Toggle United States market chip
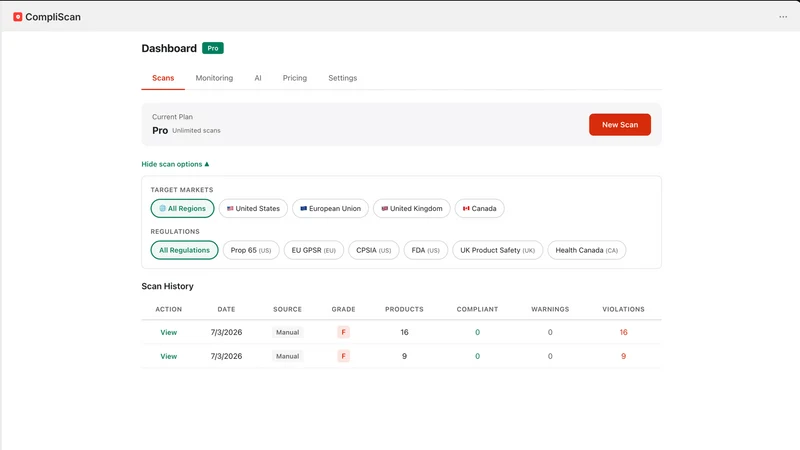The width and height of the screenshot is (800, 450). 253,208
